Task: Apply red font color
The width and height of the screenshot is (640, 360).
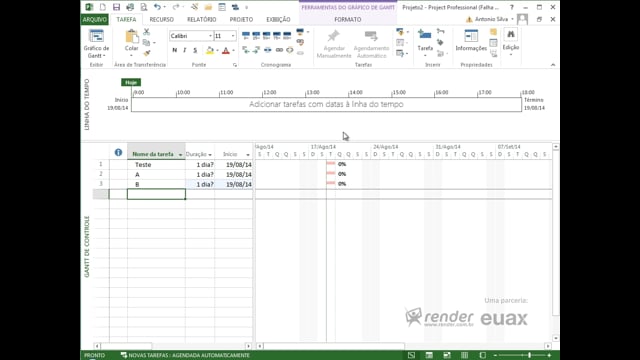Action: (x=226, y=50)
